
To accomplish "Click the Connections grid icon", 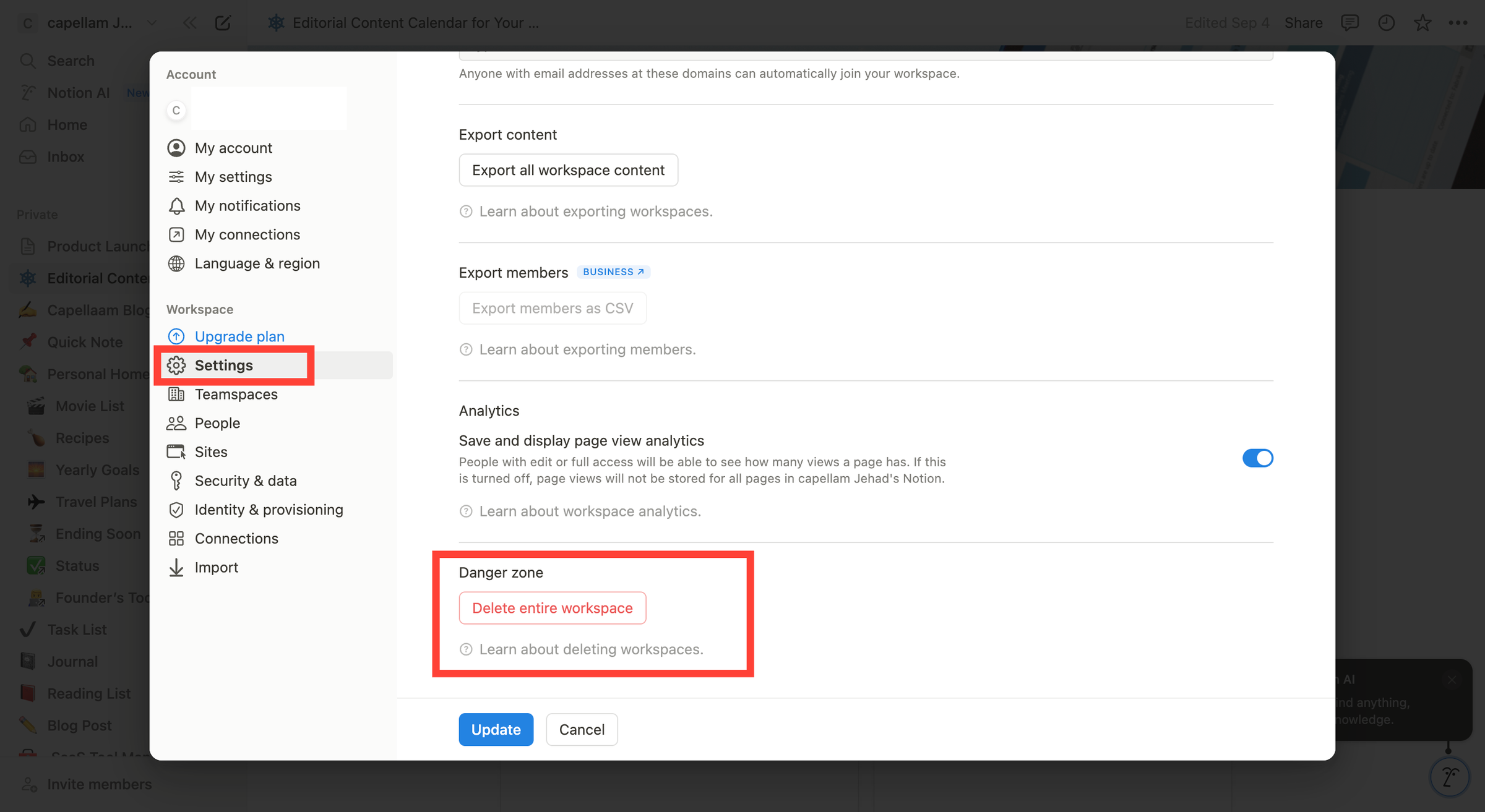I will 176,539.
